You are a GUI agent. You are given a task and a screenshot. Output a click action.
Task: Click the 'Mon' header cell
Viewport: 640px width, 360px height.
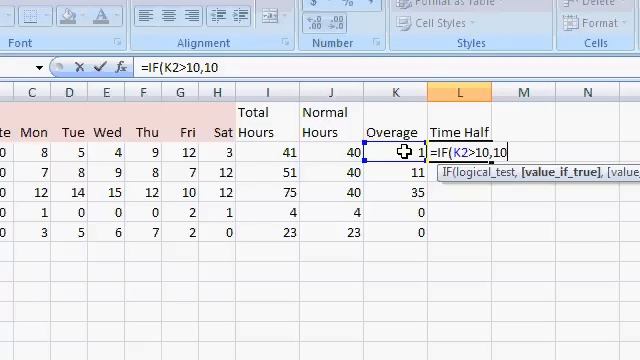pyautogui.click(x=32, y=132)
